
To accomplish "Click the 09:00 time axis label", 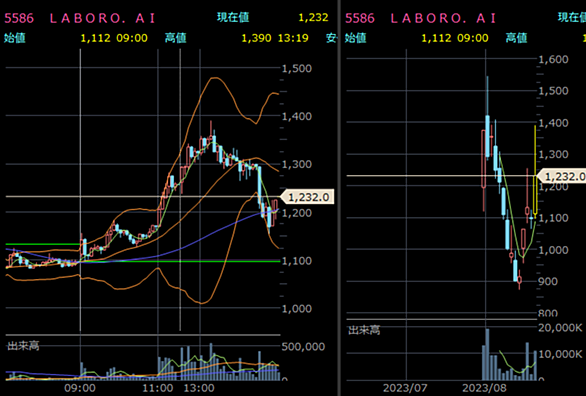I will [x=80, y=388].
